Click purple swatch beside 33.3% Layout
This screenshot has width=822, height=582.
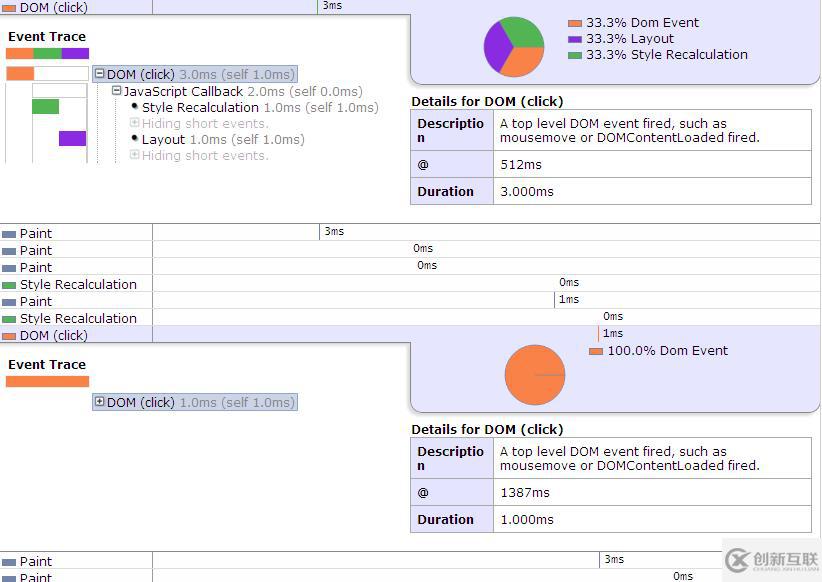tap(575, 39)
